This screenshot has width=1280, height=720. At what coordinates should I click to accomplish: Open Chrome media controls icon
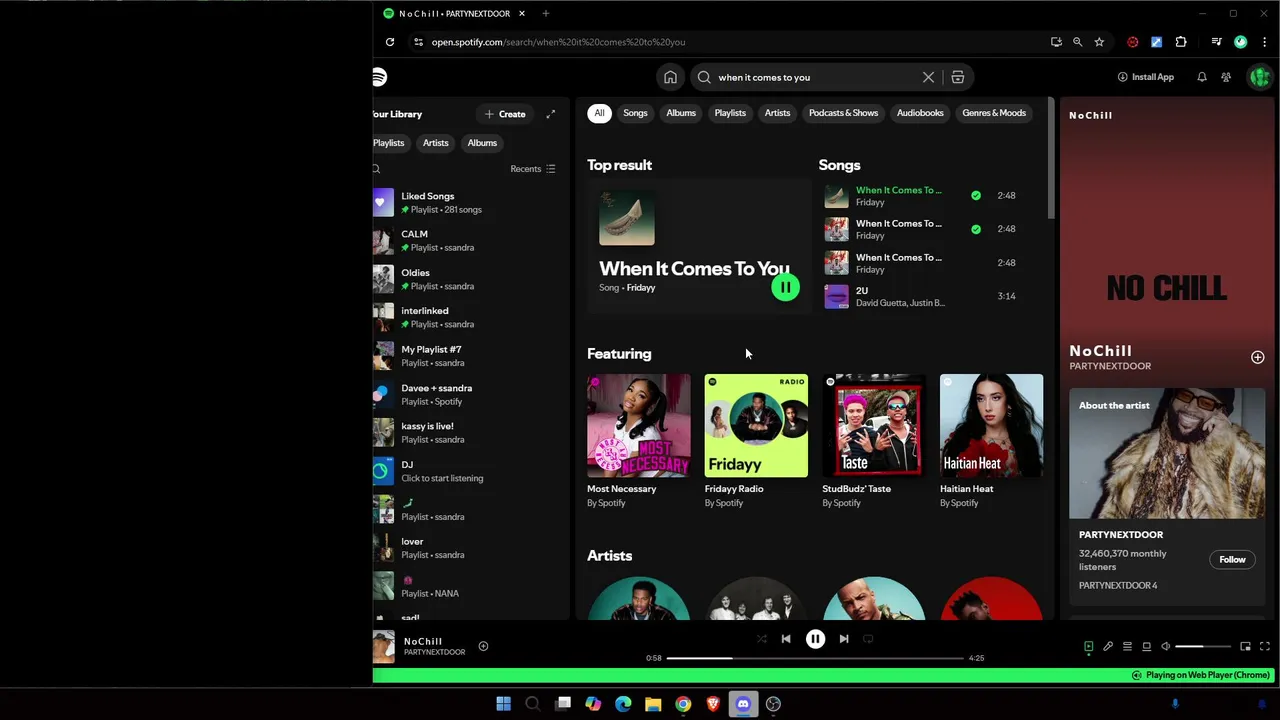click(1216, 42)
